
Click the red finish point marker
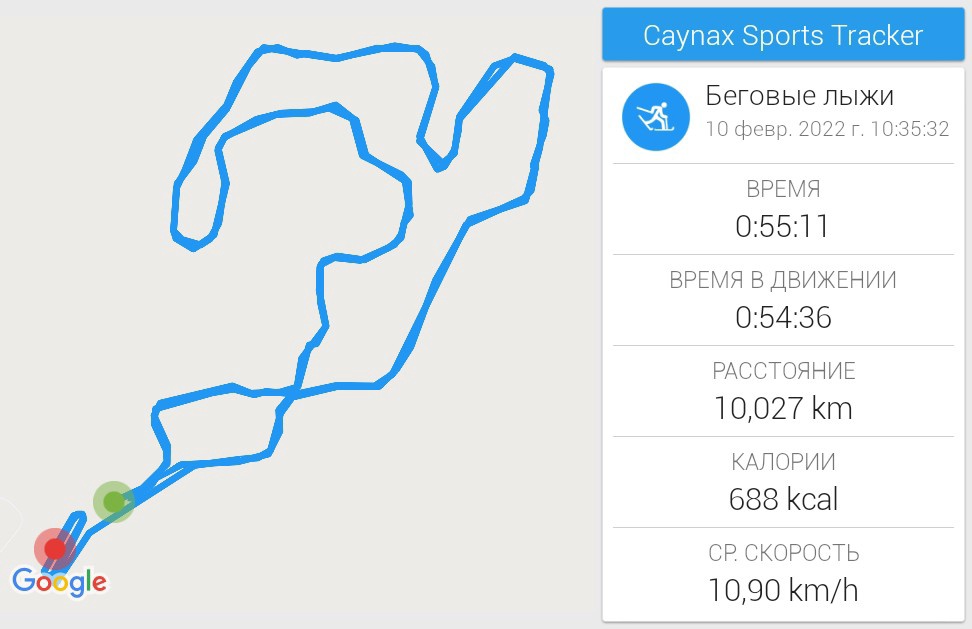(x=55, y=548)
